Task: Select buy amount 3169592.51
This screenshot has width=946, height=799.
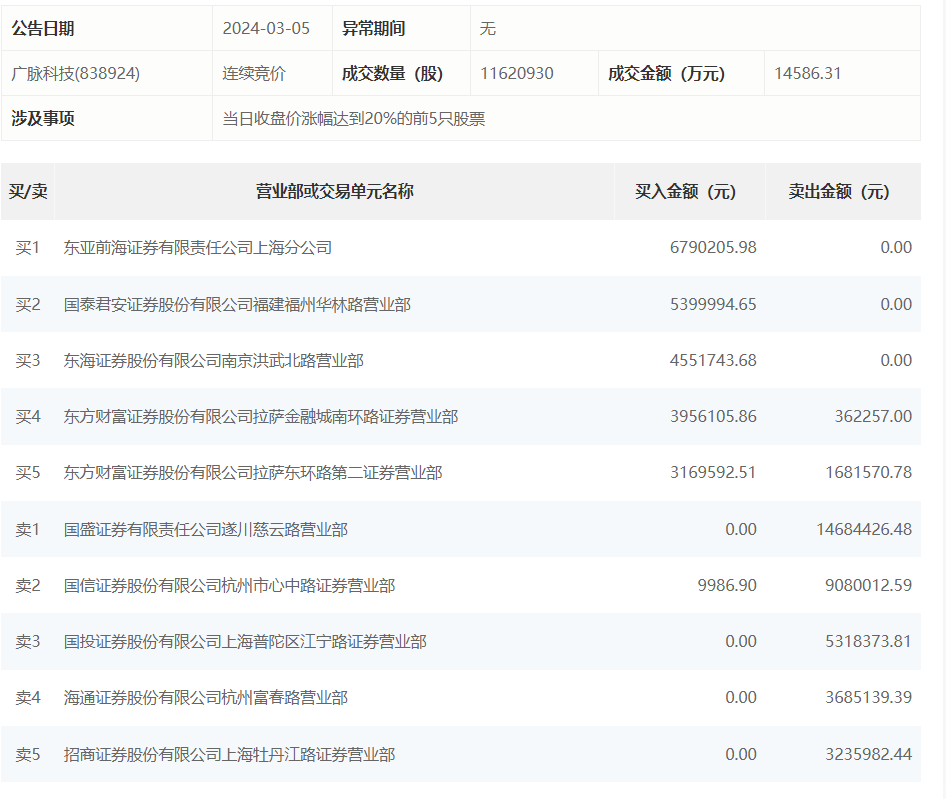Action: point(713,473)
